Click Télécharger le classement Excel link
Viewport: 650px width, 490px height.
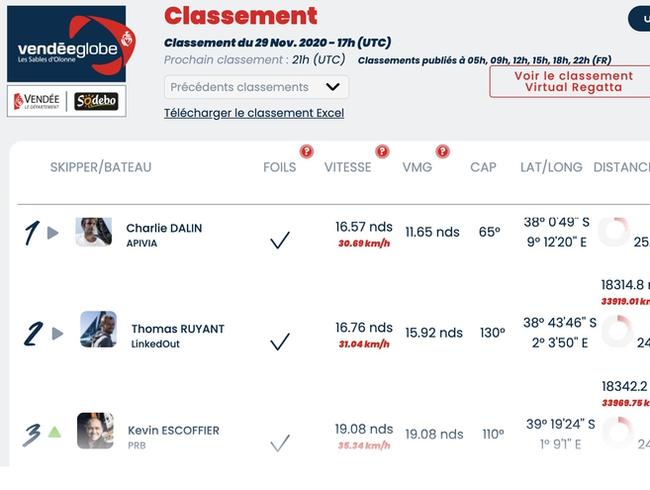pos(254,113)
